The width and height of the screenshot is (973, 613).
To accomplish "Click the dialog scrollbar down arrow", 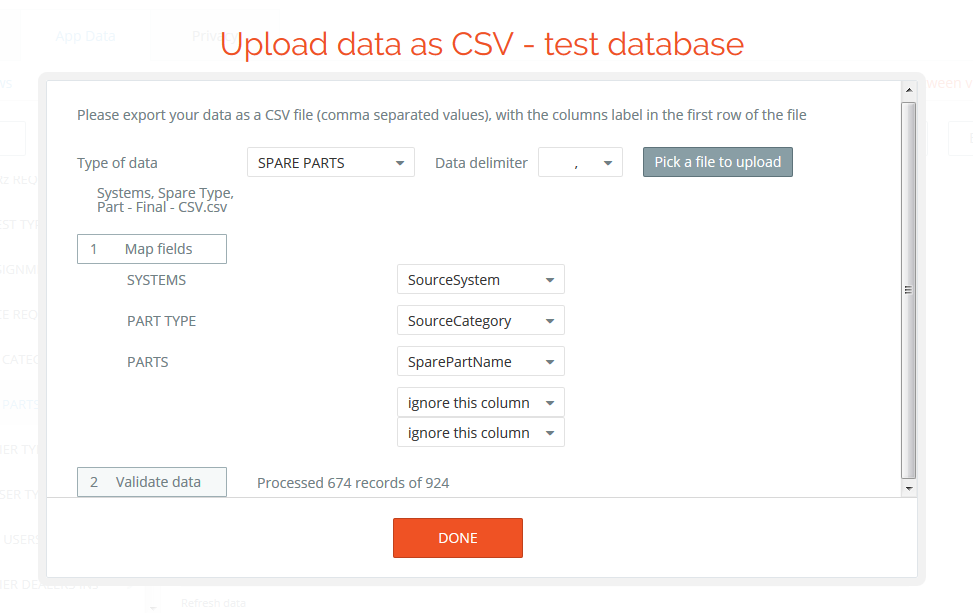I will [908, 488].
